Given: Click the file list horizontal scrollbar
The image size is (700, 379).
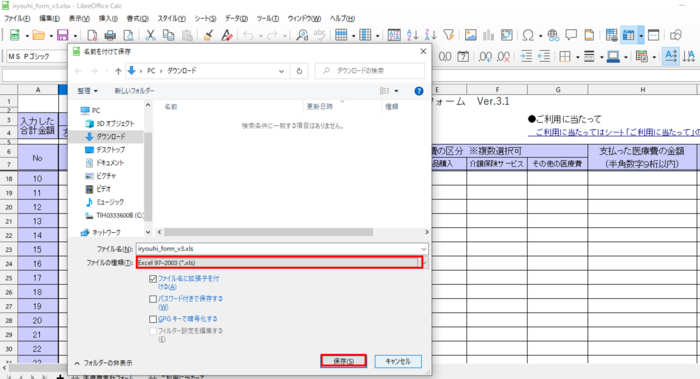Looking at the screenshot, I should [269, 232].
